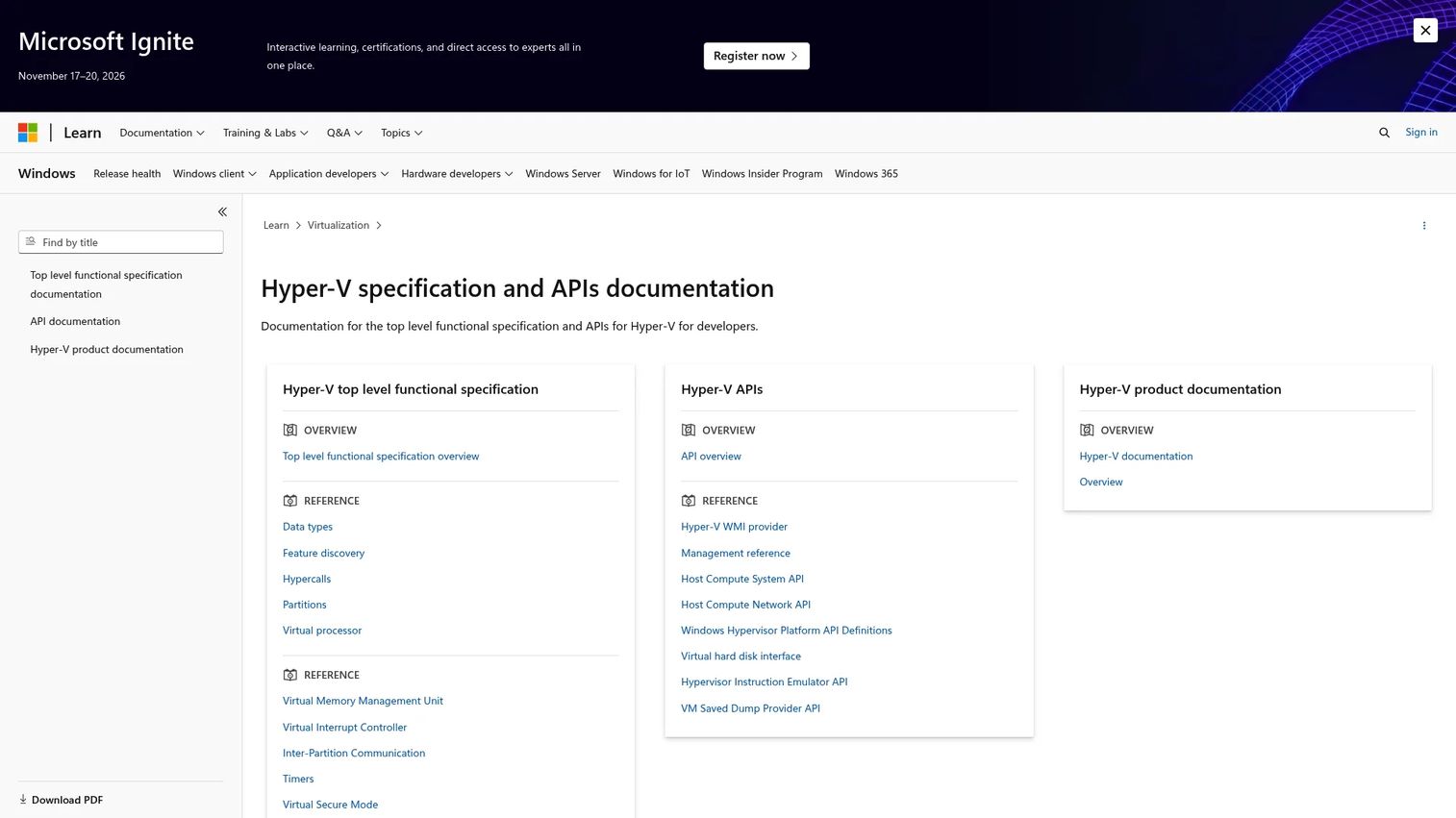This screenshot has width=1456, height=818.
Task: Open Hypervisor Instruction Emulator API
Action: pyautogui.click(x=765, y=682)
